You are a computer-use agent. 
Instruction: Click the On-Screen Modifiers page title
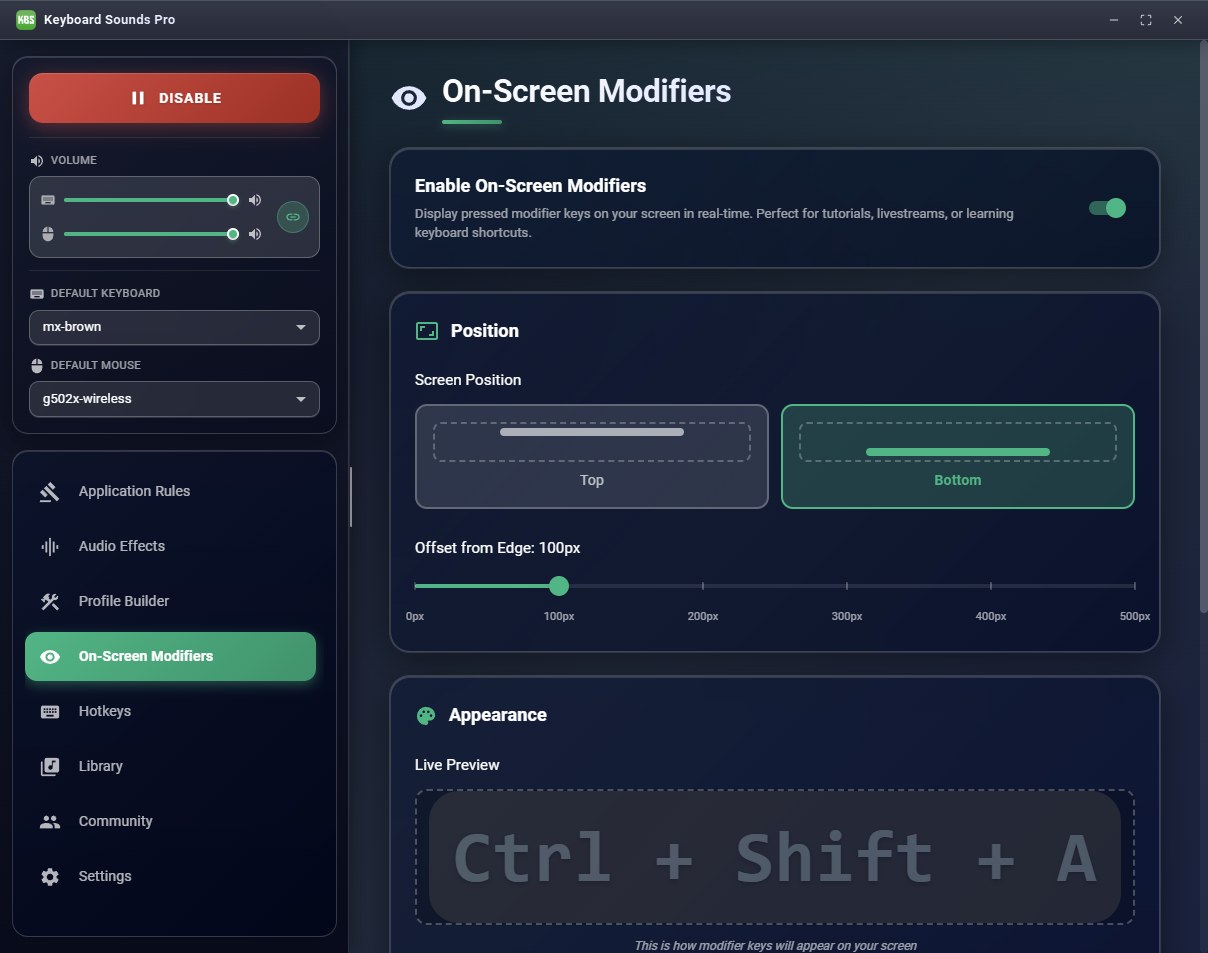[587, 91]
